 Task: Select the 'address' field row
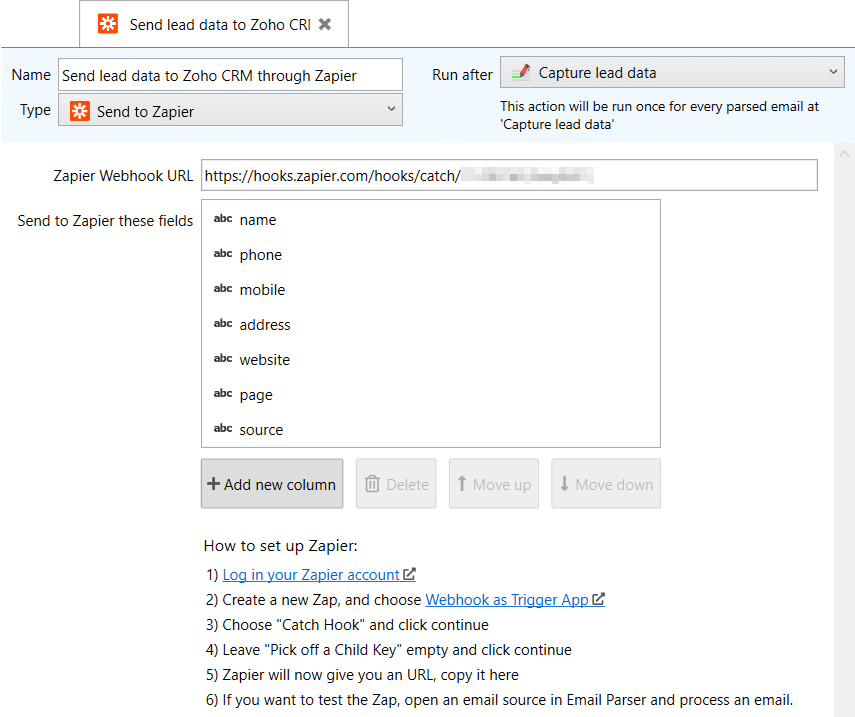[x=431, y=324]
